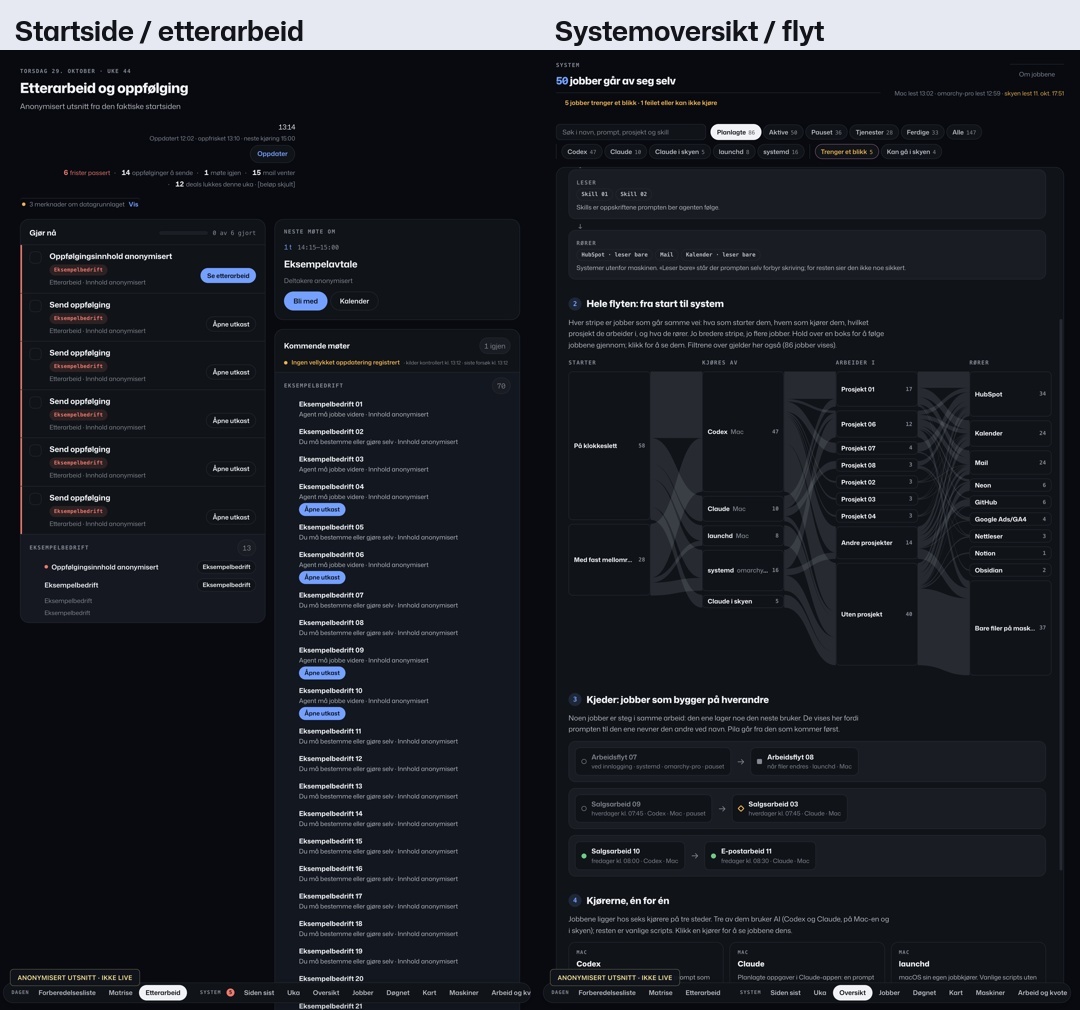Open Åpne utkast under Eksempelbedrift 06
The height and width of the screenshot is (1010, 1080).
[322, 577]
